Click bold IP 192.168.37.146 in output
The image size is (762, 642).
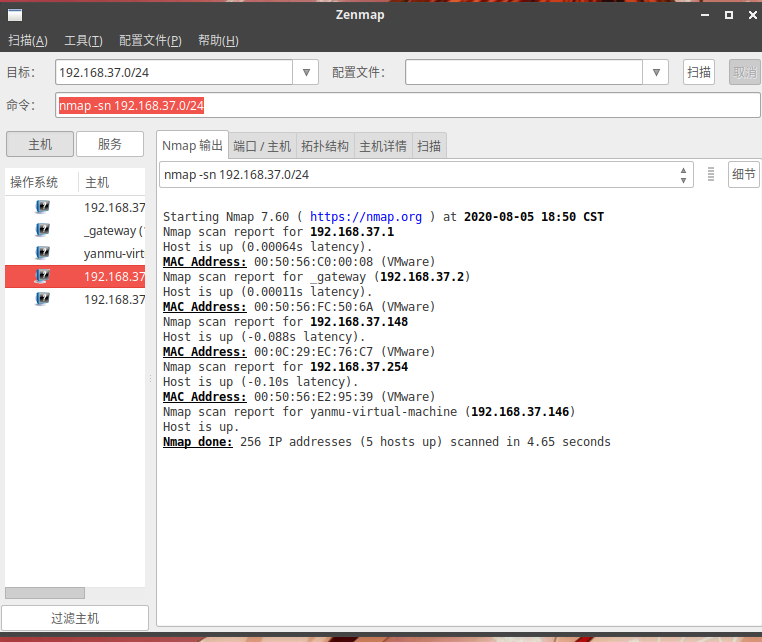click(520, 412)
